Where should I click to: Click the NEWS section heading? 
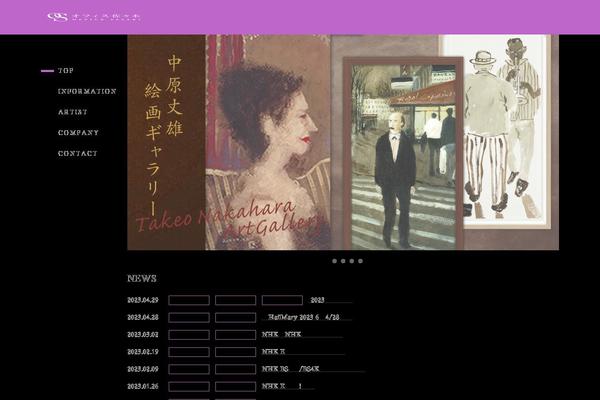[142, 278]
